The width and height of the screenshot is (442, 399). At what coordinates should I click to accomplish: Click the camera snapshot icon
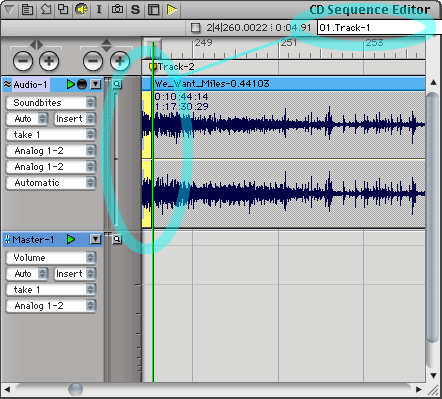pyautogui.click(x=117, y=9)
